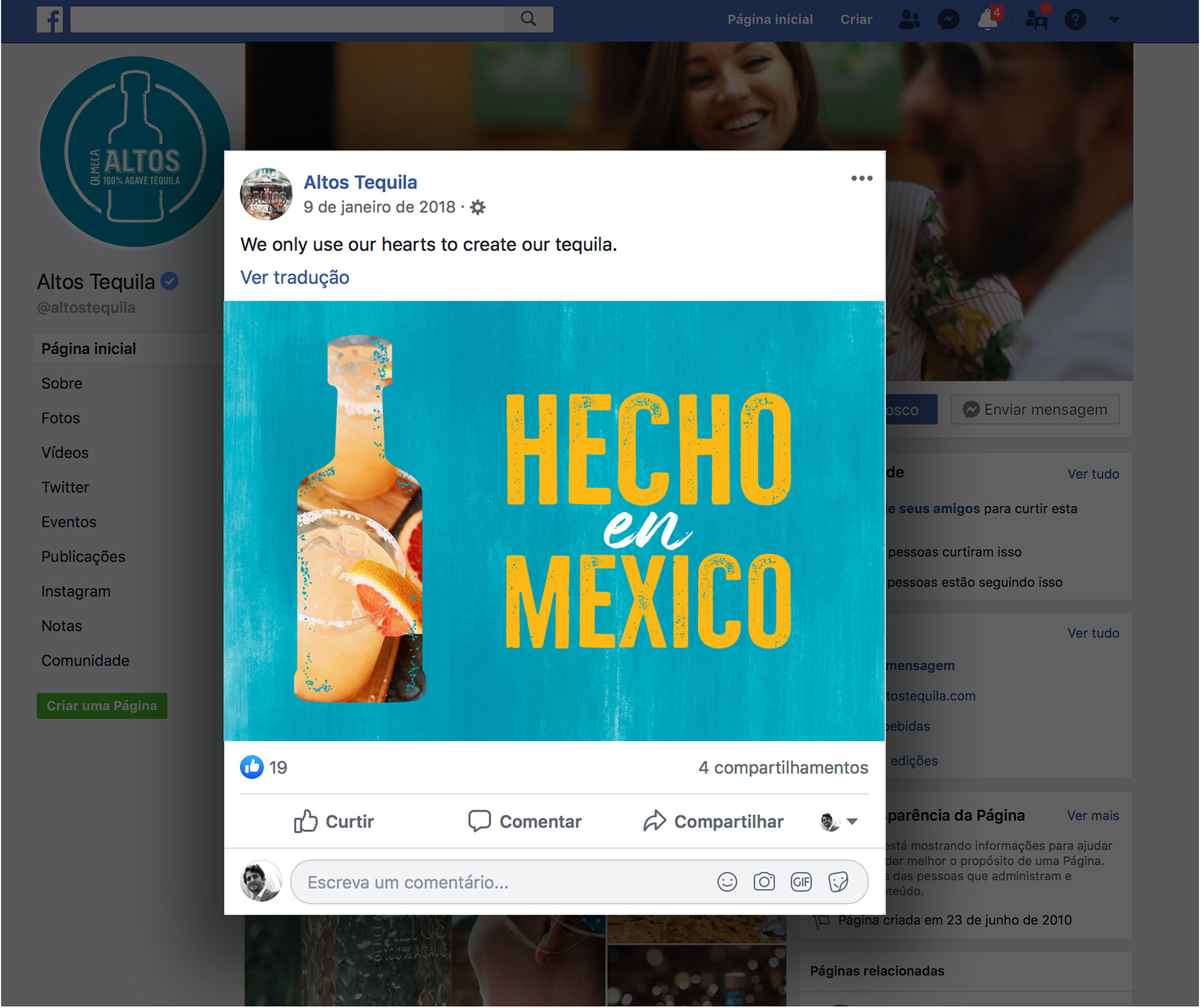
Task: Open the post options three-dots menu
Action: [861, 179]
